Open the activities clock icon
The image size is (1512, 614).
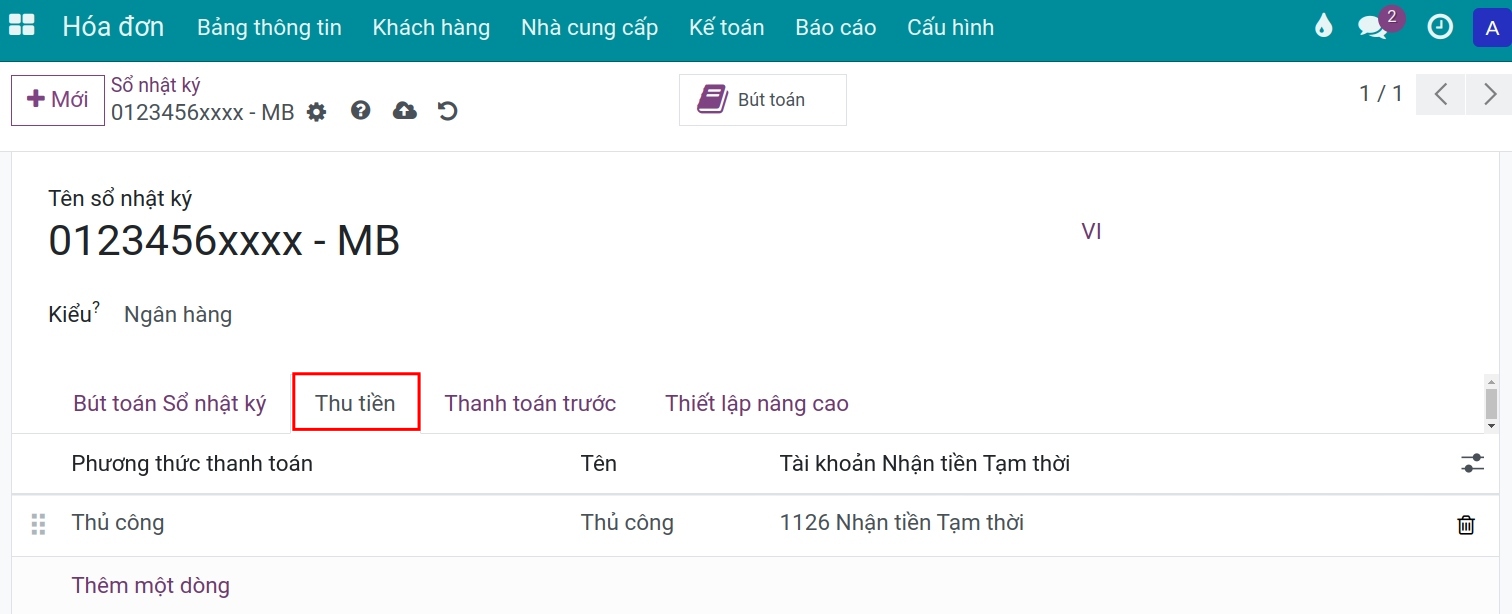click(1440, 27)
